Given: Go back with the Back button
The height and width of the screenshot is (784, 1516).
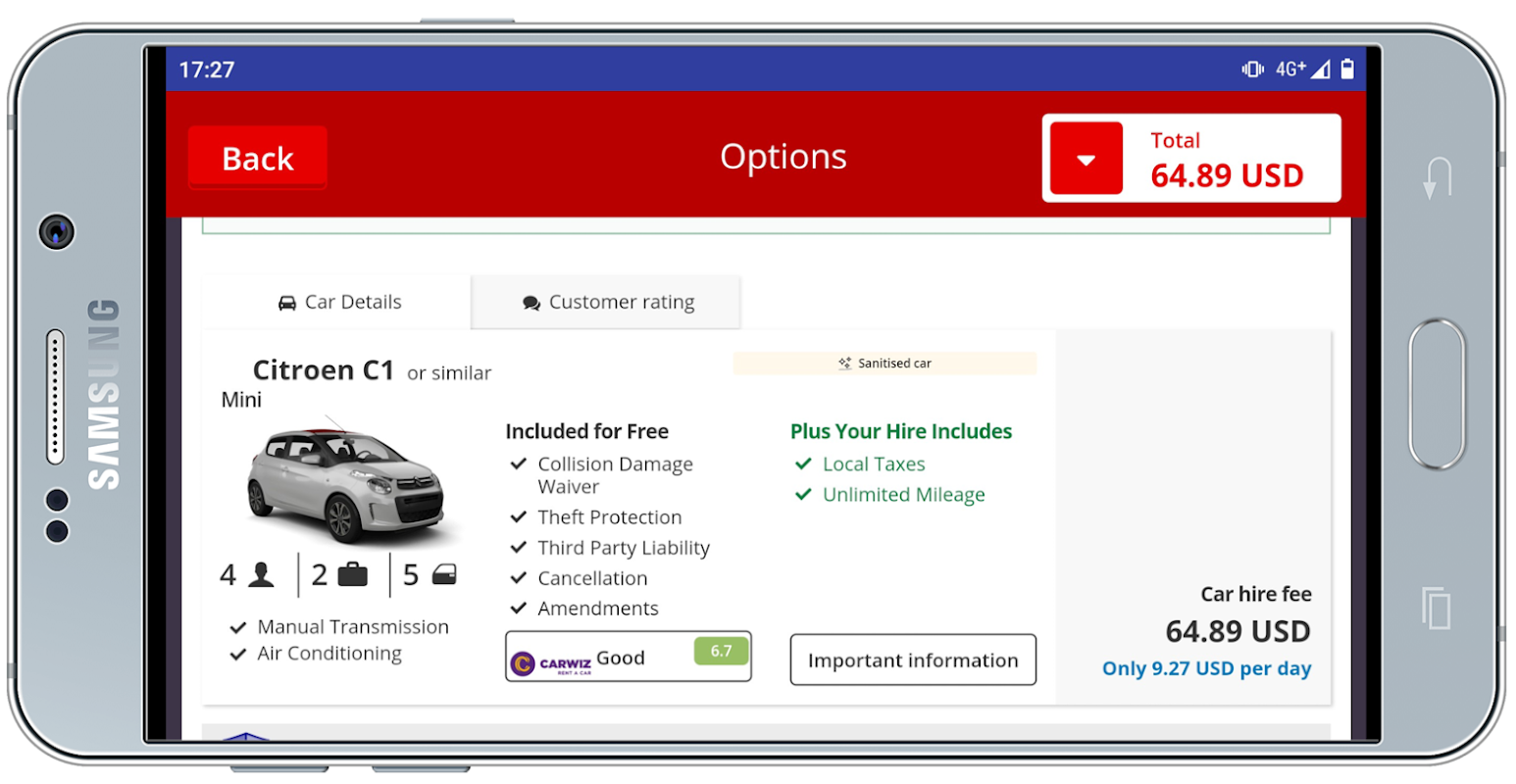Looking at the screenshot, I should tap(258, 157).
